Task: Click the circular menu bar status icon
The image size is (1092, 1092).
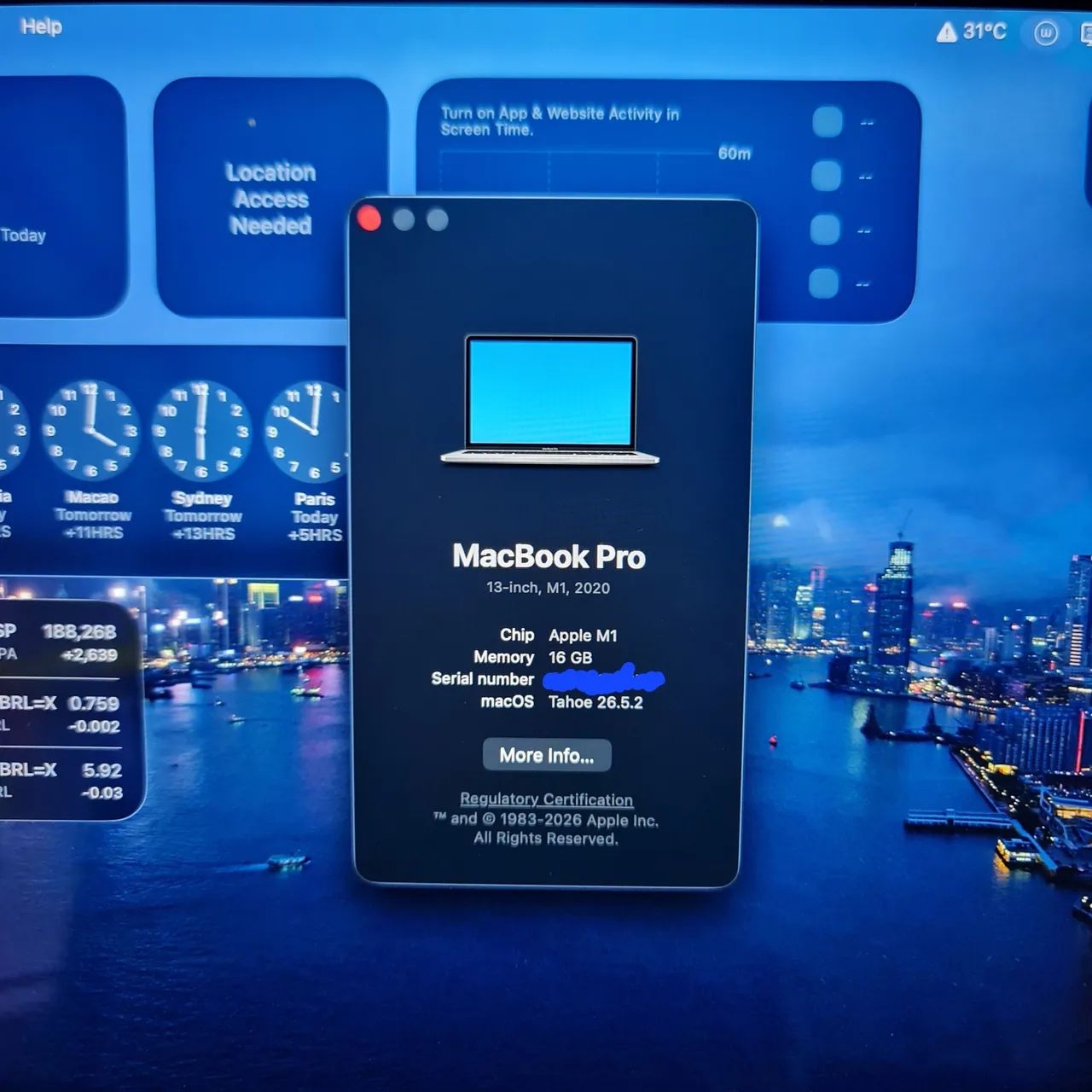Action: (x=1045, y=33)
